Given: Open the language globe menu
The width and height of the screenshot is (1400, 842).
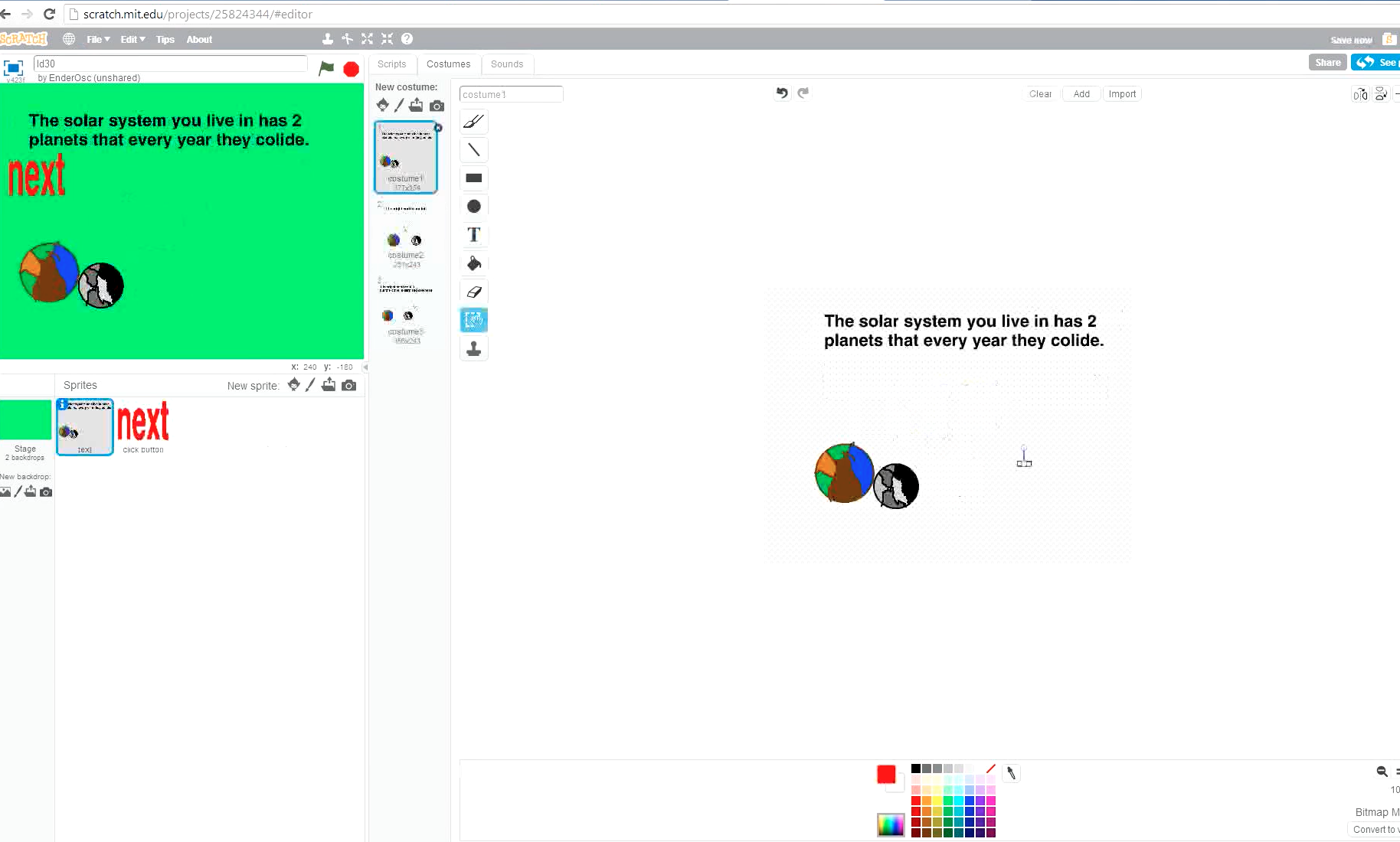Looking at the screenshot, I should pos(69,39).
